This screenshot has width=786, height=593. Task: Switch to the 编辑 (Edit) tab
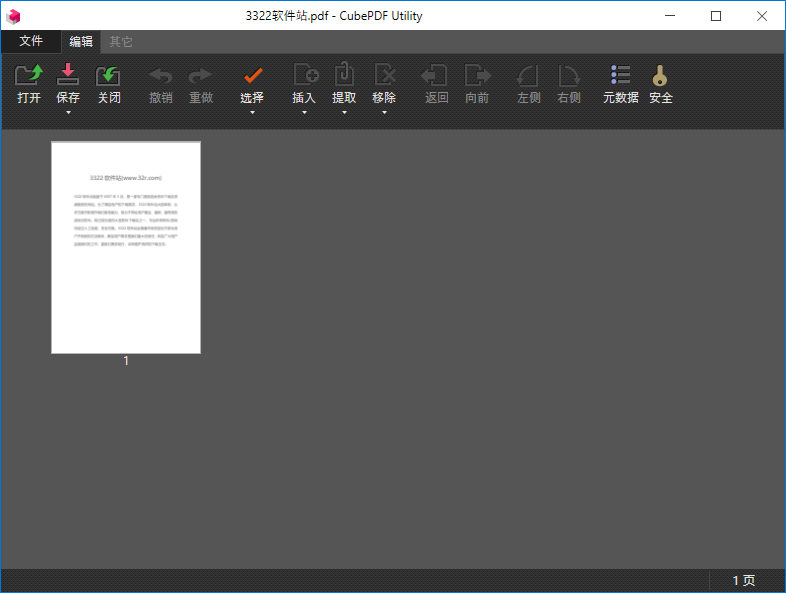(81, 42)
